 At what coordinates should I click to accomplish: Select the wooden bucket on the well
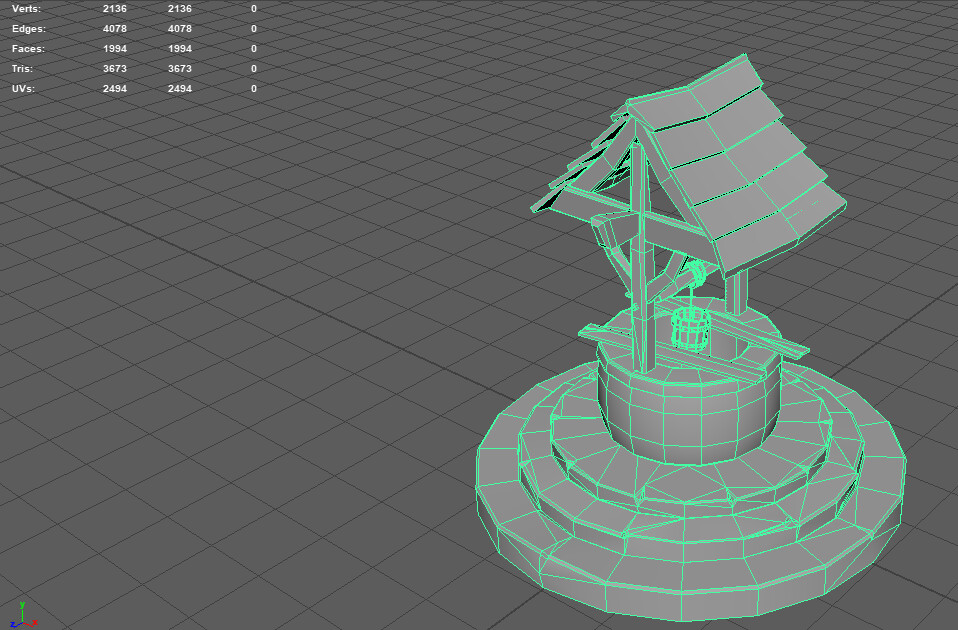(x=690, y=328)
